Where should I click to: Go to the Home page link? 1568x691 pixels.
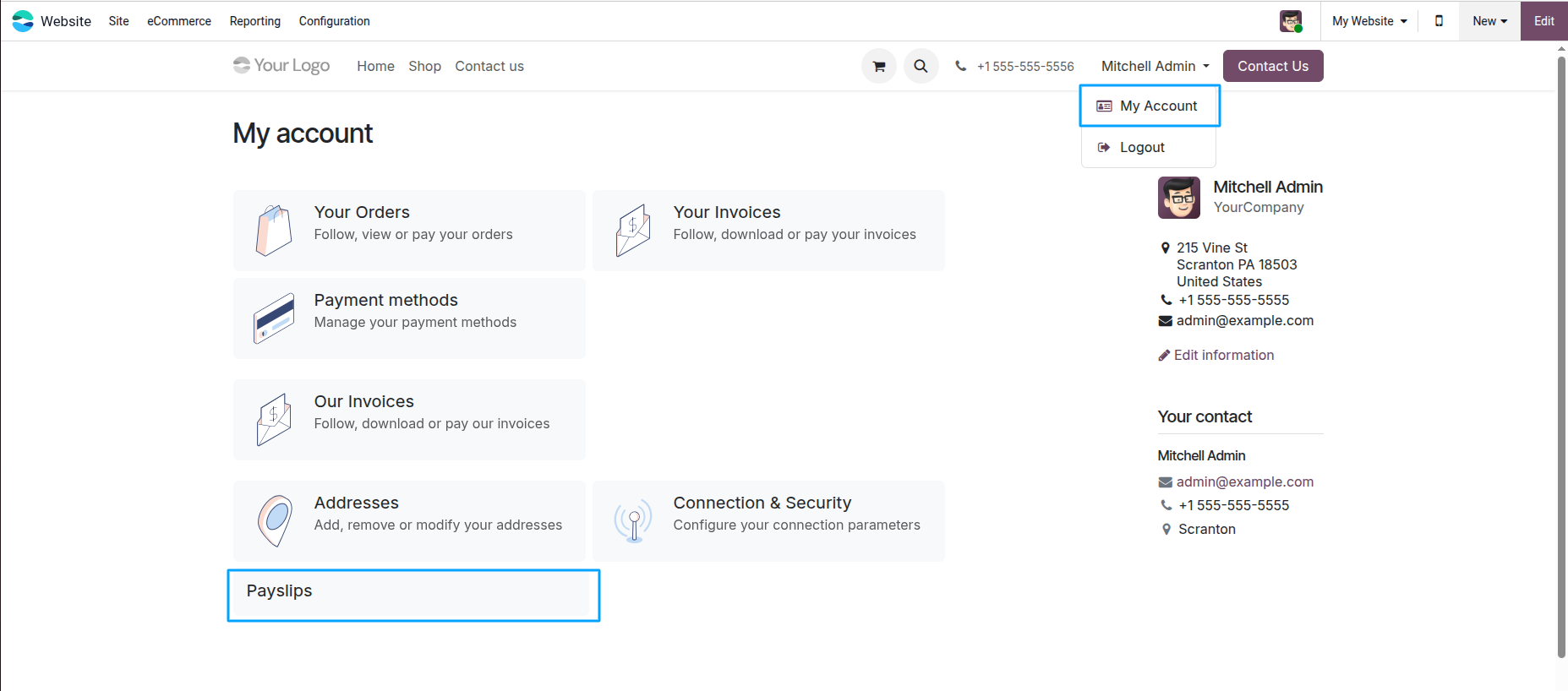[x=375, y=66]
